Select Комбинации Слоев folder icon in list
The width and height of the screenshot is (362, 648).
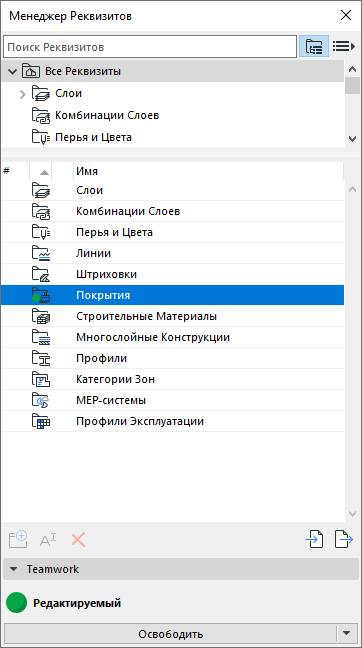coord(41,212)
